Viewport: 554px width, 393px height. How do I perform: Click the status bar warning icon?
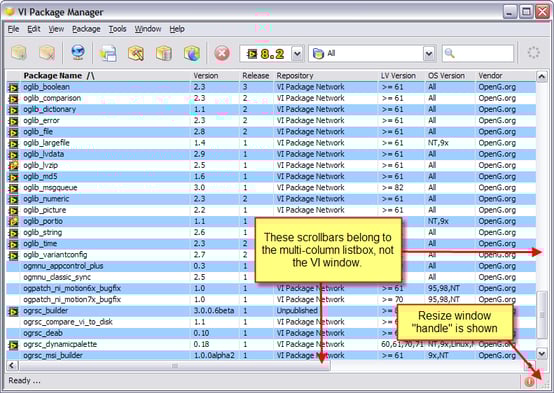[x=529, y=382]
